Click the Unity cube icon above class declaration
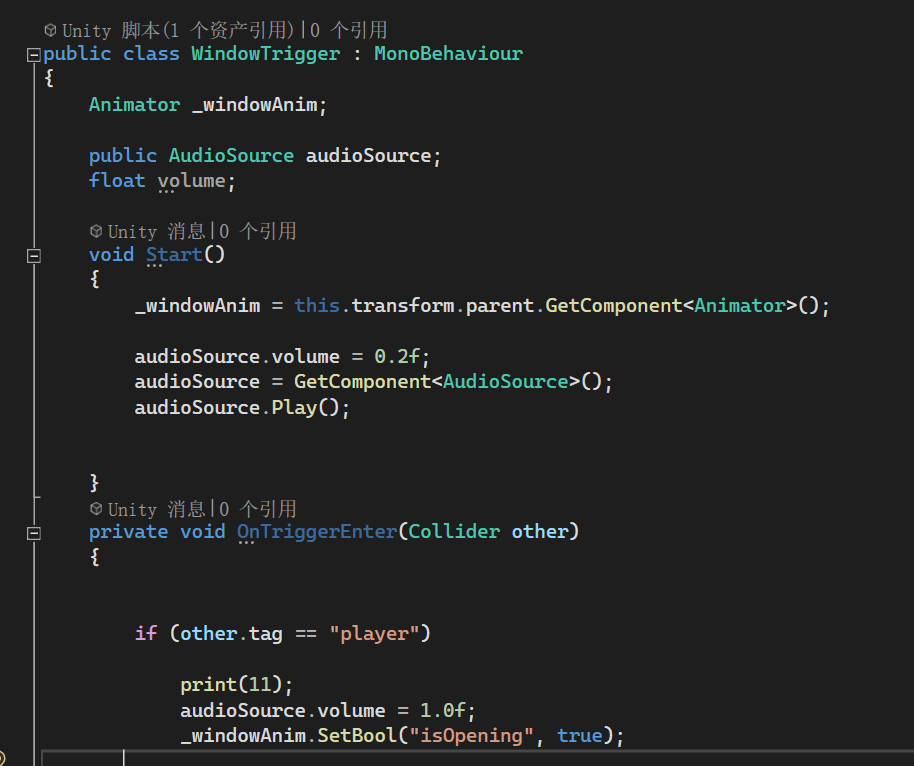Screen dimensions: 914x766 click(51, 30)
